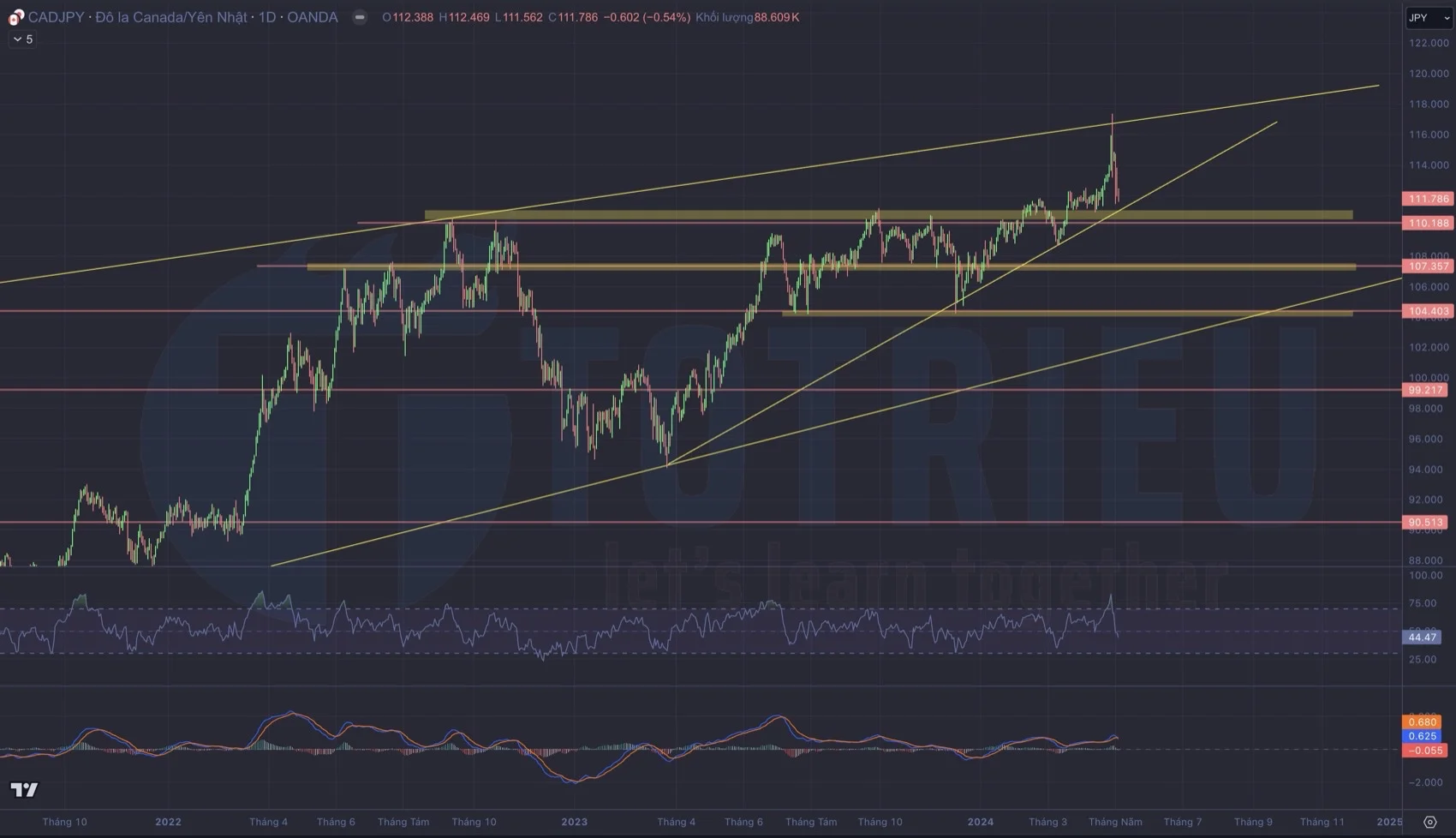Click the RSI value label 44.47
This screenshot has height=838, width=1456.
1423,637
